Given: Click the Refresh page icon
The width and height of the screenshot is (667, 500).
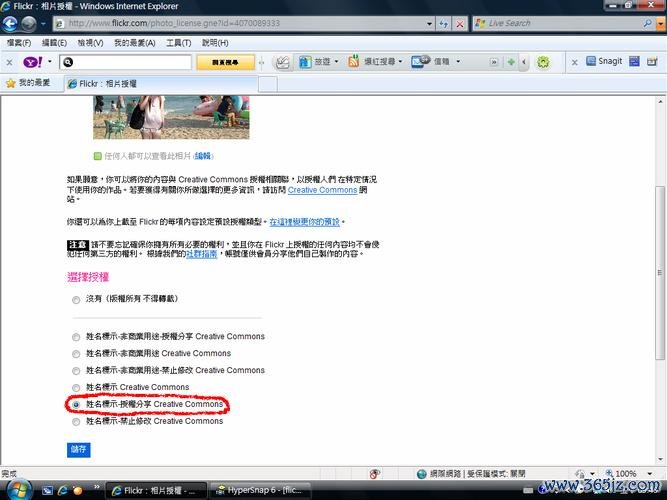Looking at the screenshot, I should pos(444,24).
